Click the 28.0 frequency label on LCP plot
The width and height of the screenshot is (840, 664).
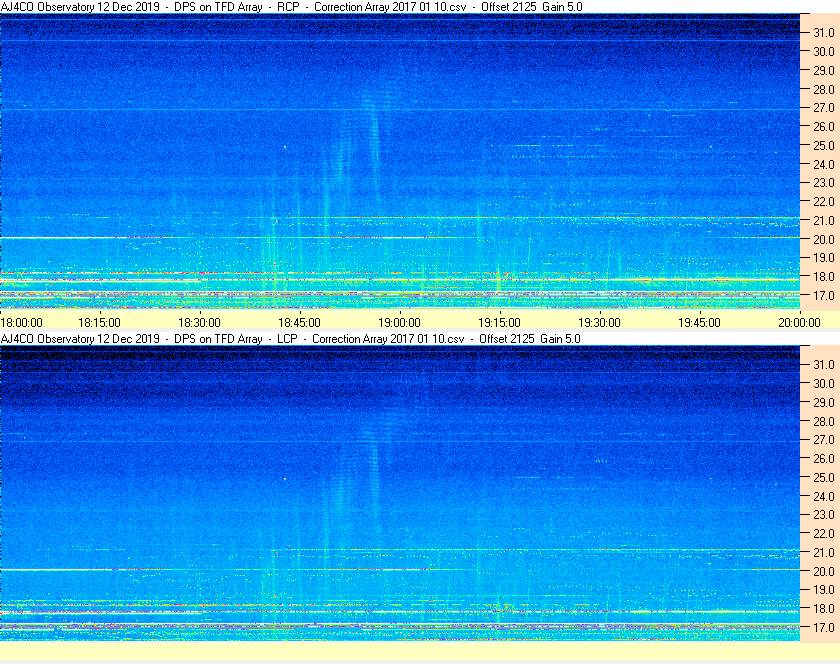[824, 421]
